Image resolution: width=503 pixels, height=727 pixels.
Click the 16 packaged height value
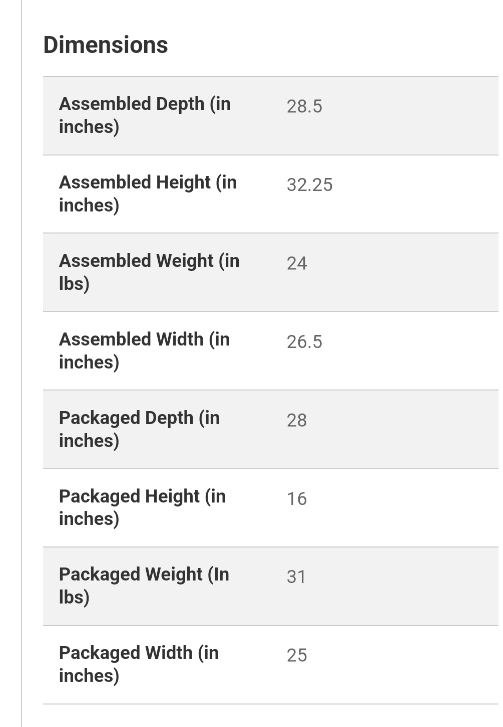[297, 498]
